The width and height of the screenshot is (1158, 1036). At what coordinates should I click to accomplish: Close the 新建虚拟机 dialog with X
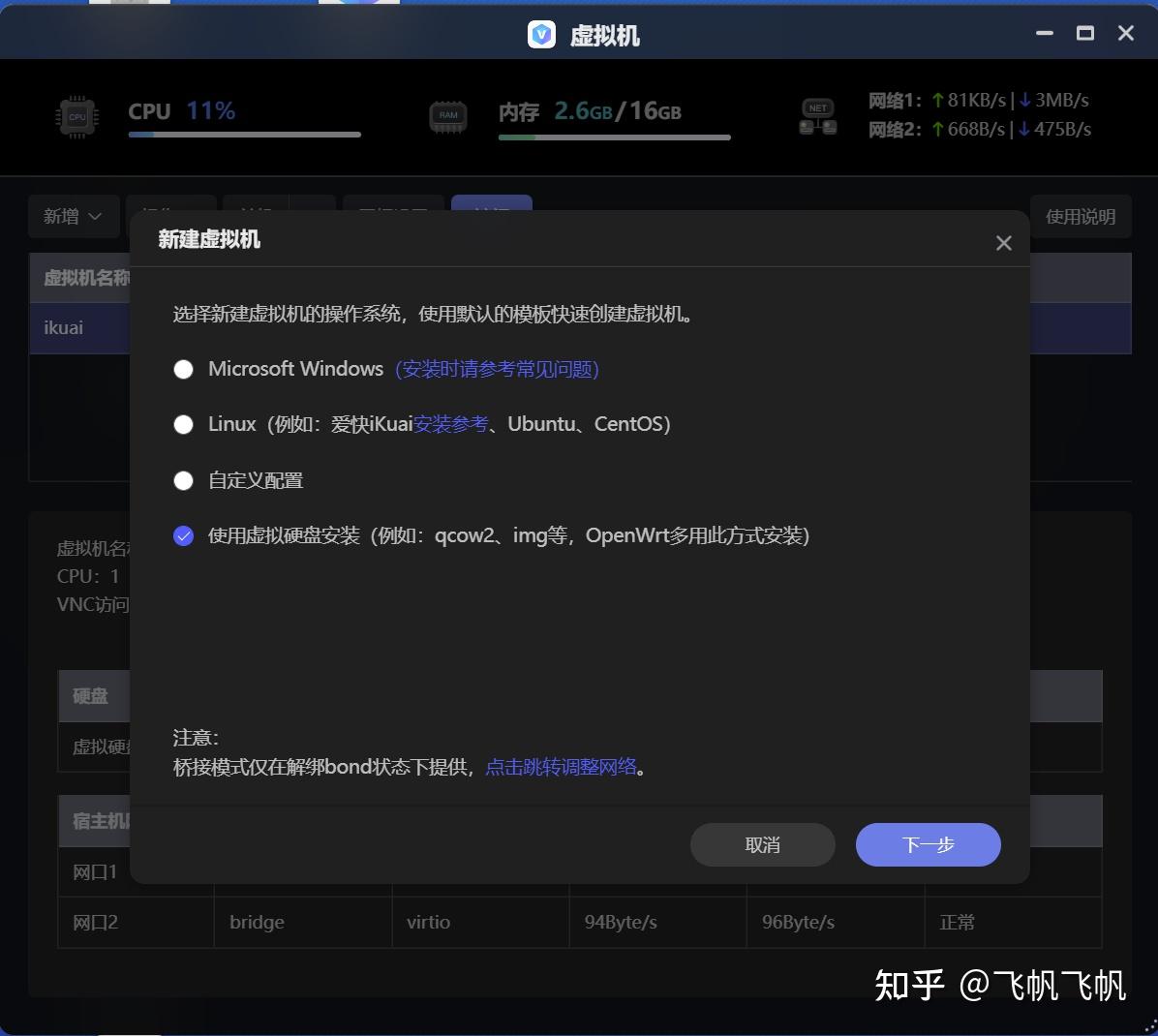[x=1003, y=242]
